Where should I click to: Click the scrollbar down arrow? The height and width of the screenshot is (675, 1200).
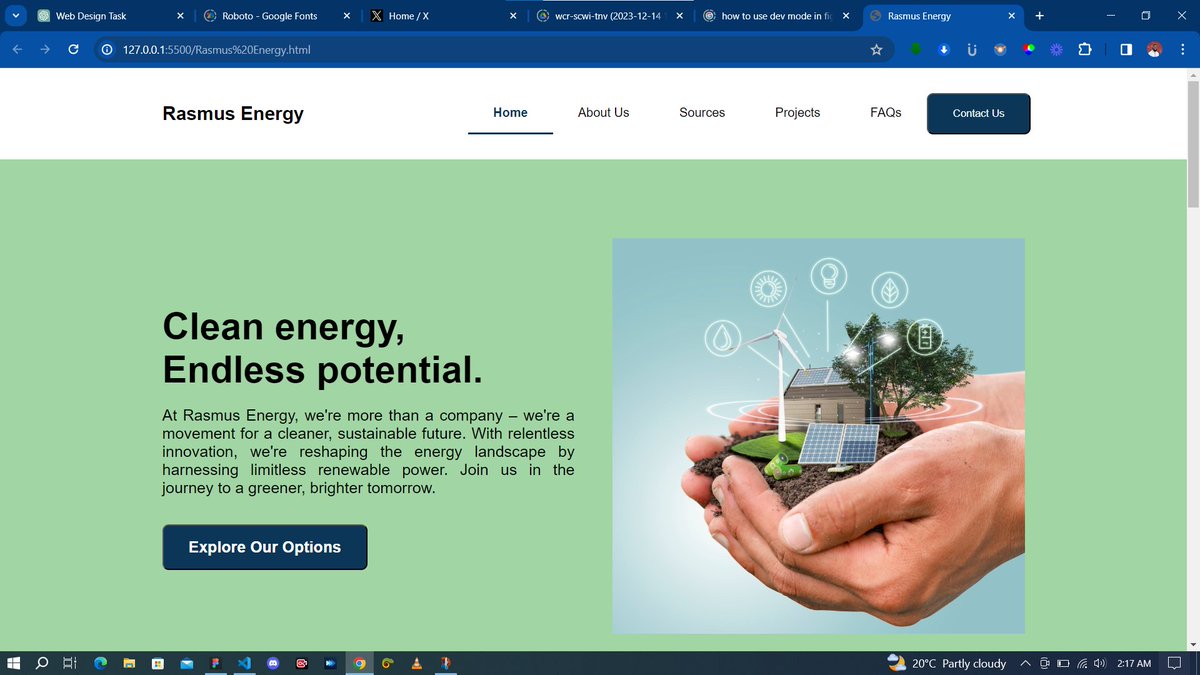[x=1192, y=644]
